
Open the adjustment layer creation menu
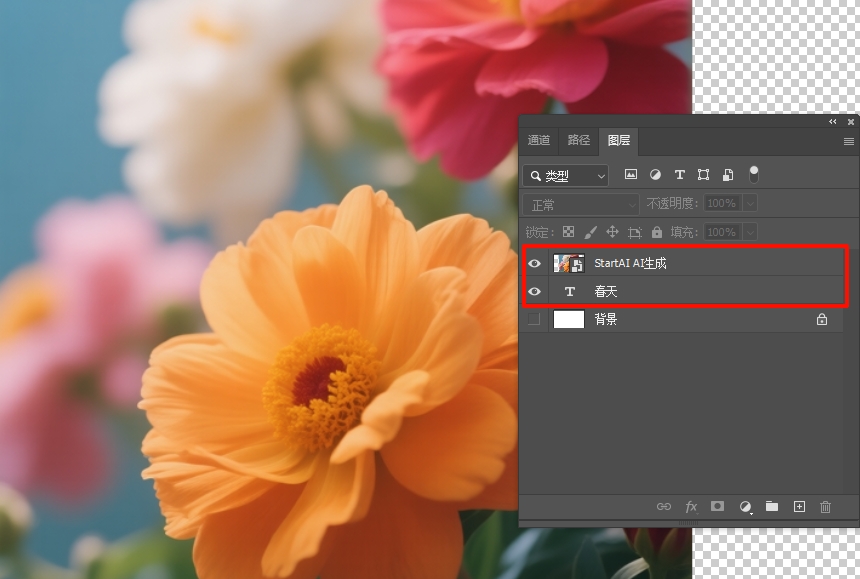745,507
